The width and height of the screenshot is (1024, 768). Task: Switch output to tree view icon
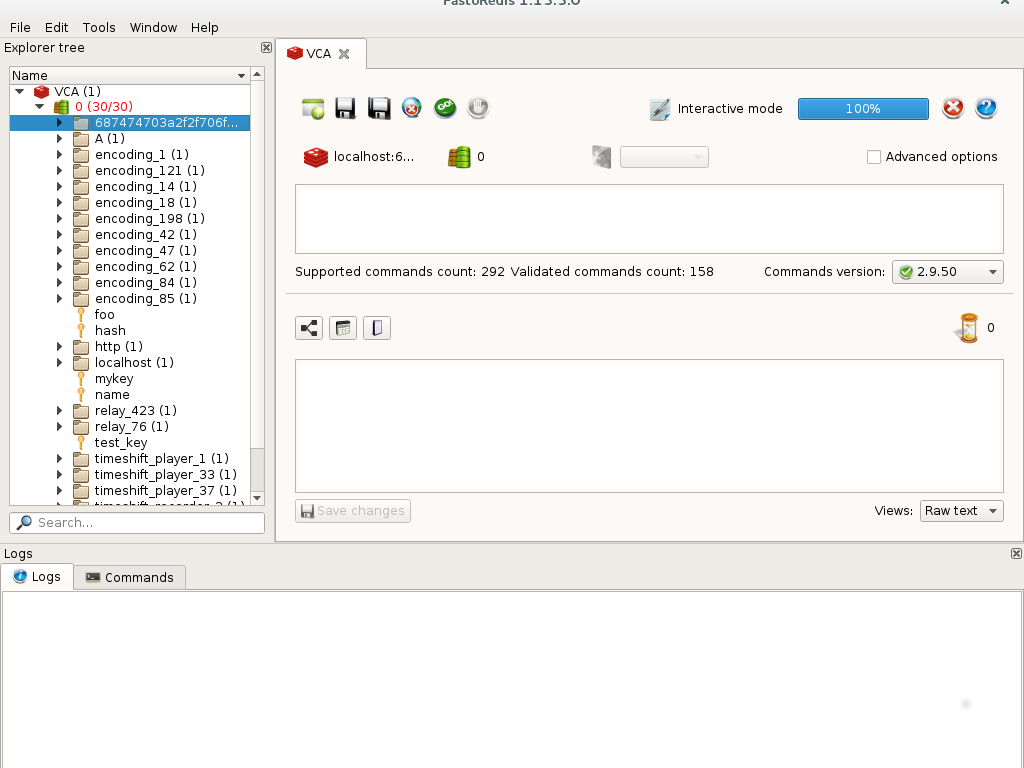[x=309, y=328]
